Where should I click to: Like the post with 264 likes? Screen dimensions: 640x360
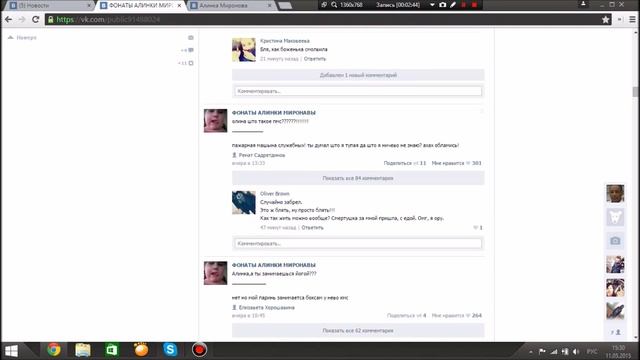(x=456, y=316)
